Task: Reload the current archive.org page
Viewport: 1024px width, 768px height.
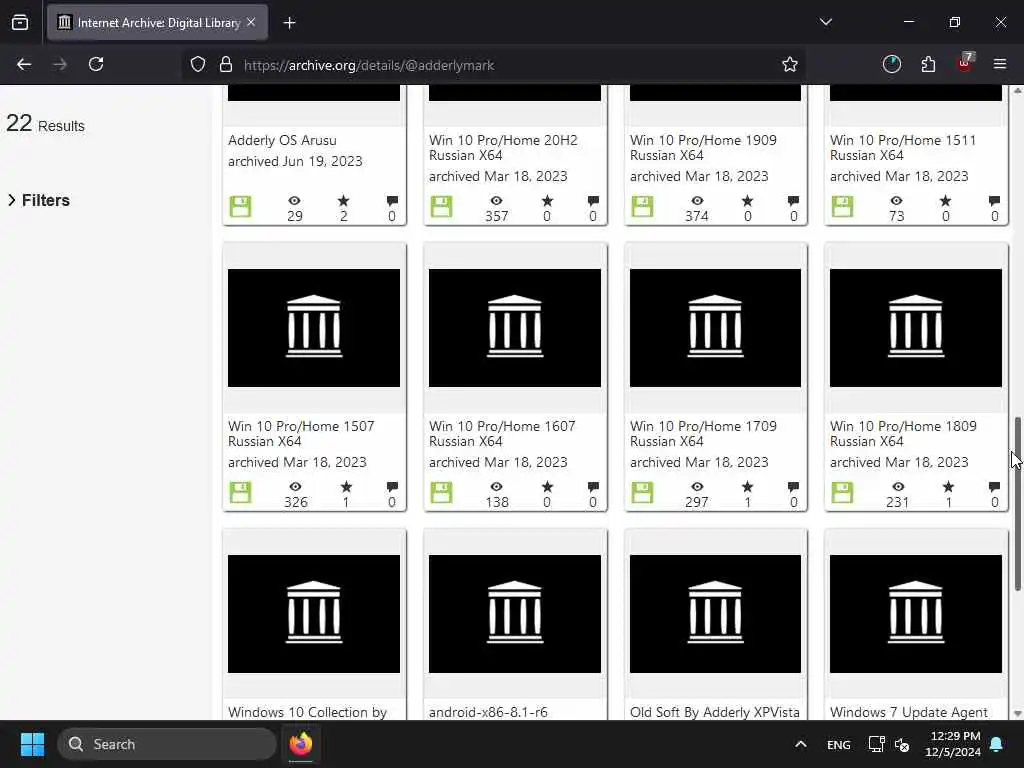Action: [96, 64]
